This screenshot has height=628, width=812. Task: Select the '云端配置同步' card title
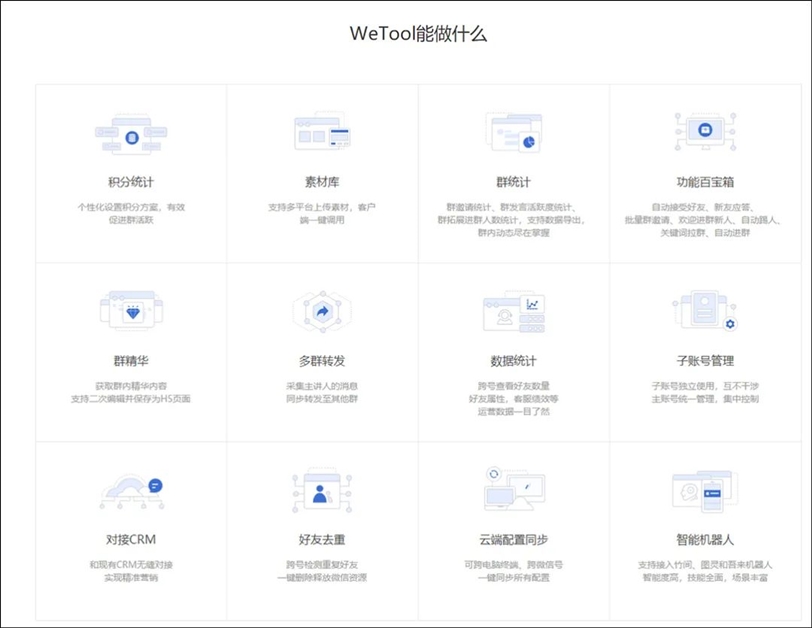514,539
